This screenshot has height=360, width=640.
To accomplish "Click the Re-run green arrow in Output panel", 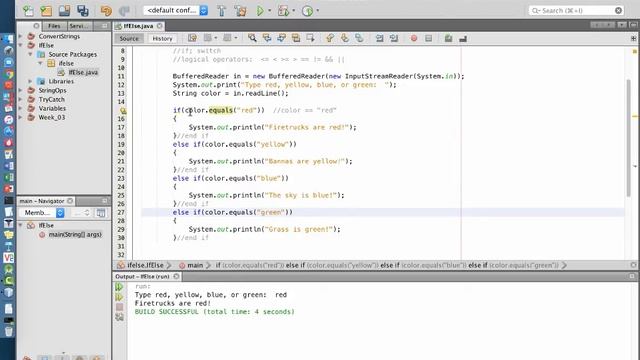I will click(x=119, y=287).
